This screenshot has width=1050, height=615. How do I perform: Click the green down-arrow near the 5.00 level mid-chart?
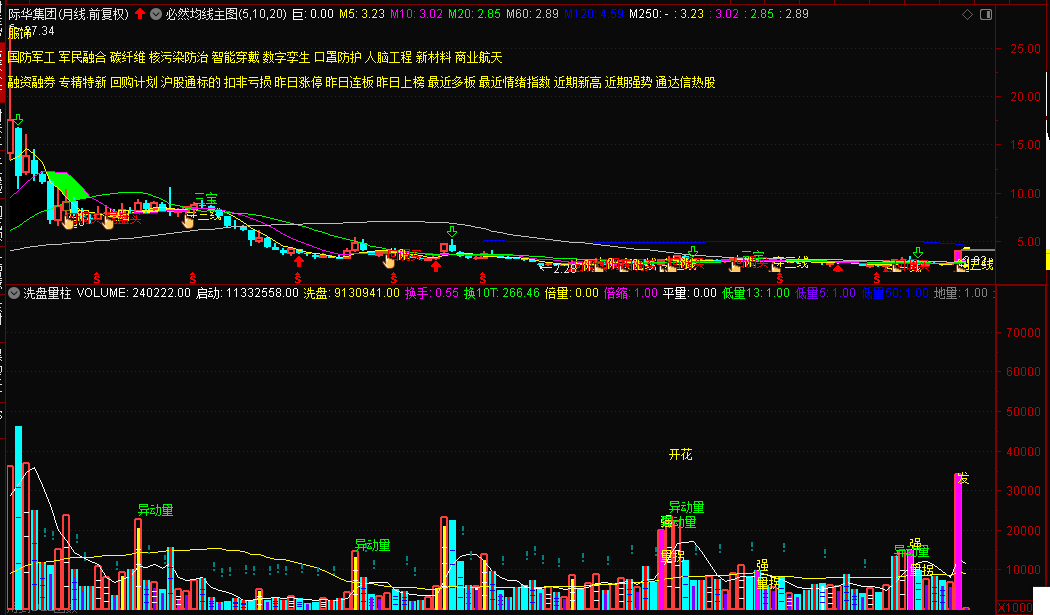[x=452, y=232]
